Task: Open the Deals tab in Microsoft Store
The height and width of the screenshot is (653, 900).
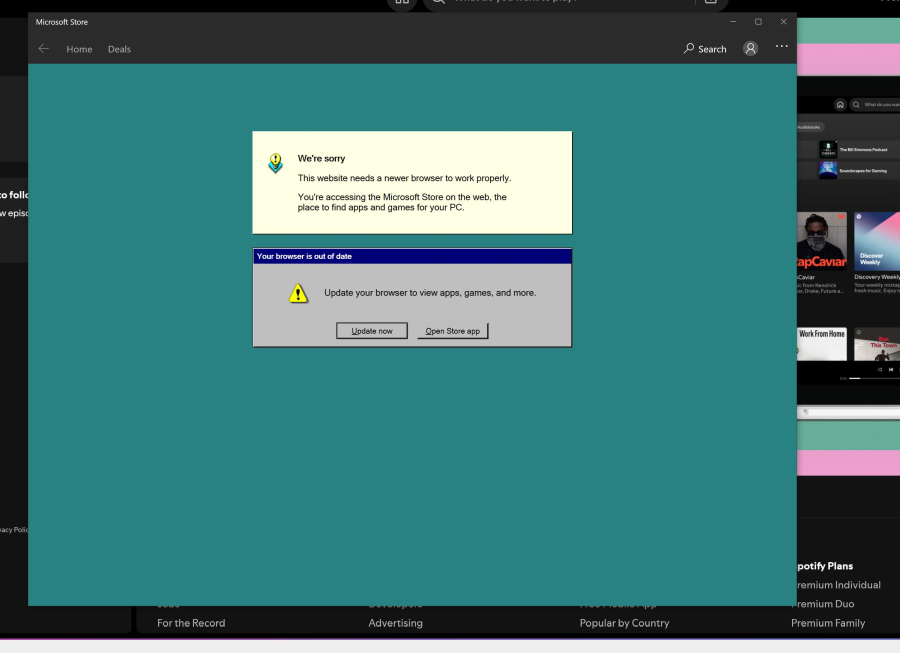Action: point(119,49)
